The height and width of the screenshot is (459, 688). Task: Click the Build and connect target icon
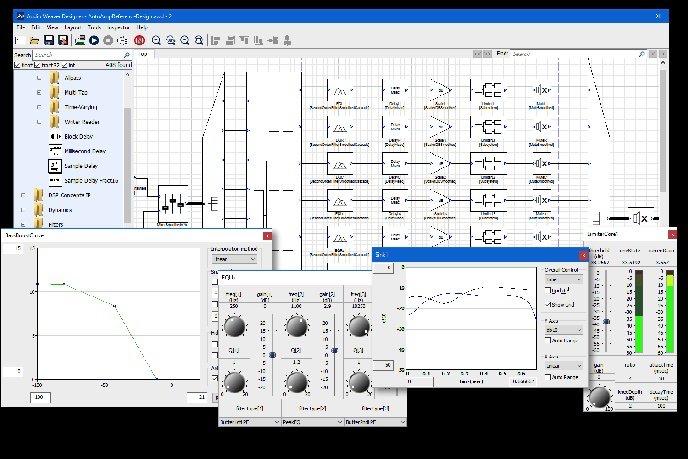pos(79,40)
